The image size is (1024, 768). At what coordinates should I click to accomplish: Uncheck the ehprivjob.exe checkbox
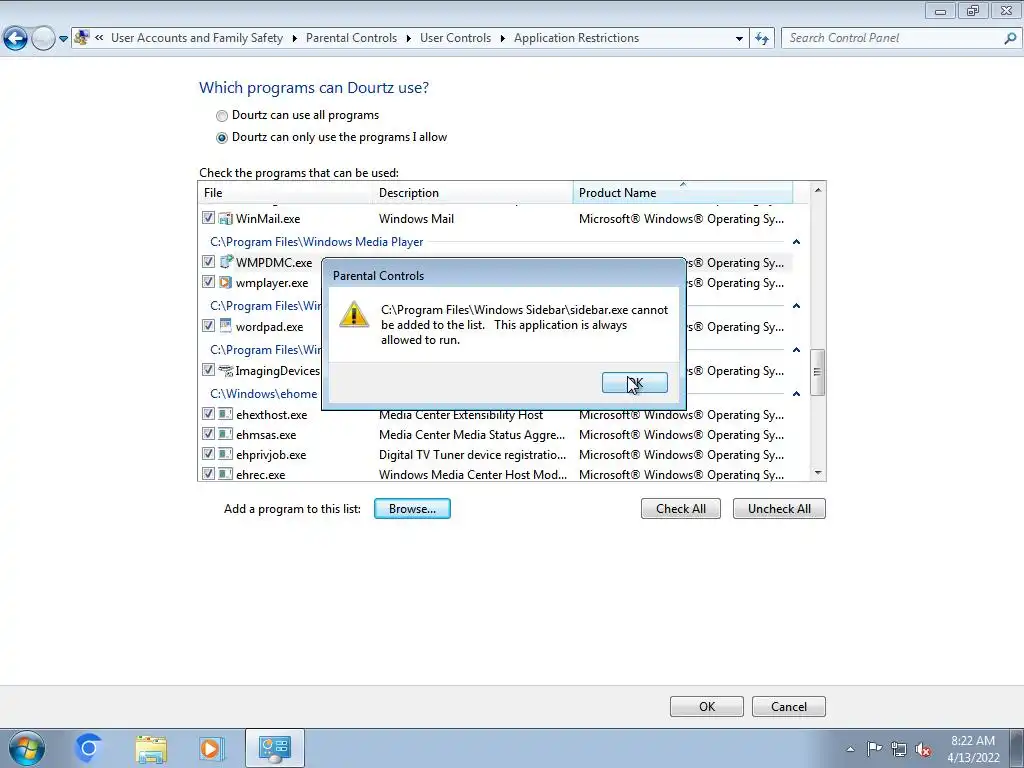(208, 454)
